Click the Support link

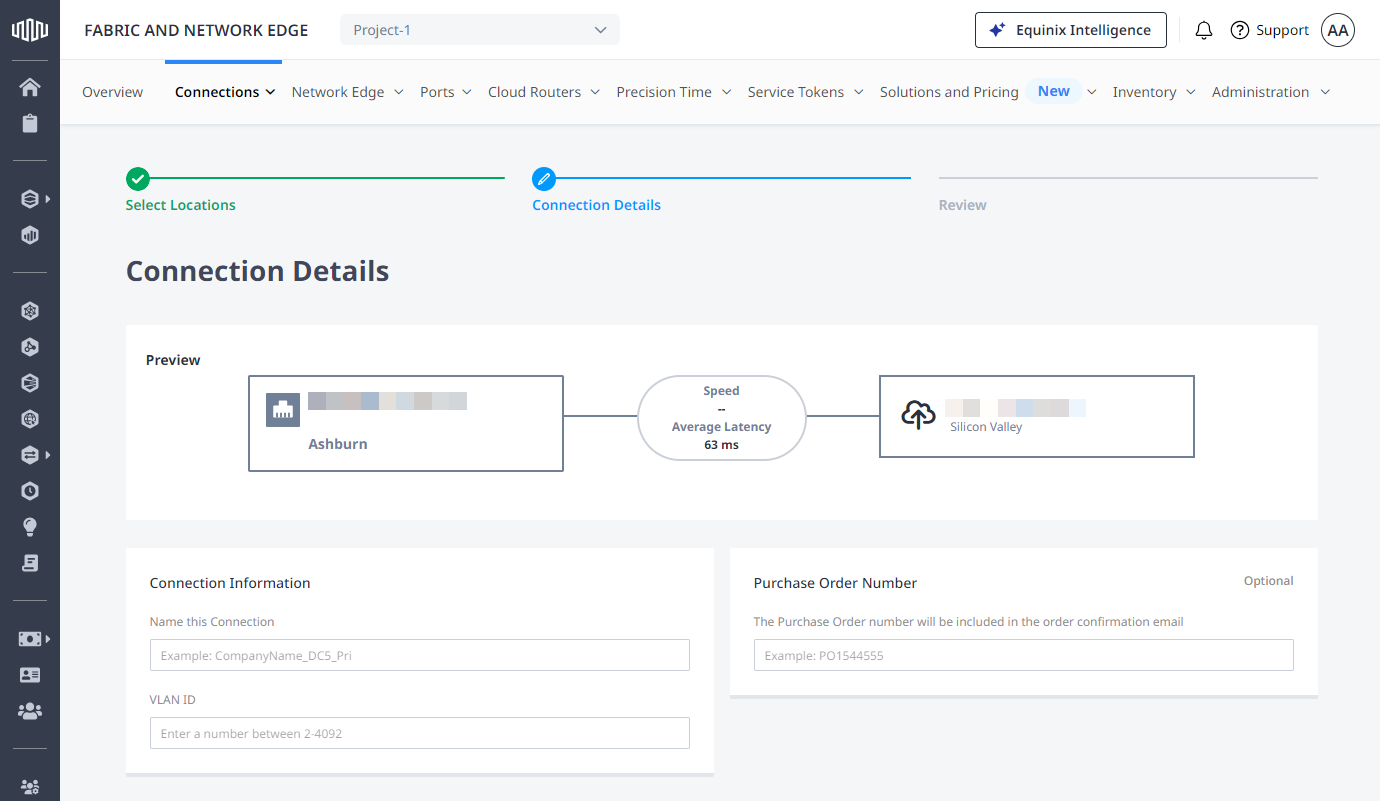(1283, 30)
